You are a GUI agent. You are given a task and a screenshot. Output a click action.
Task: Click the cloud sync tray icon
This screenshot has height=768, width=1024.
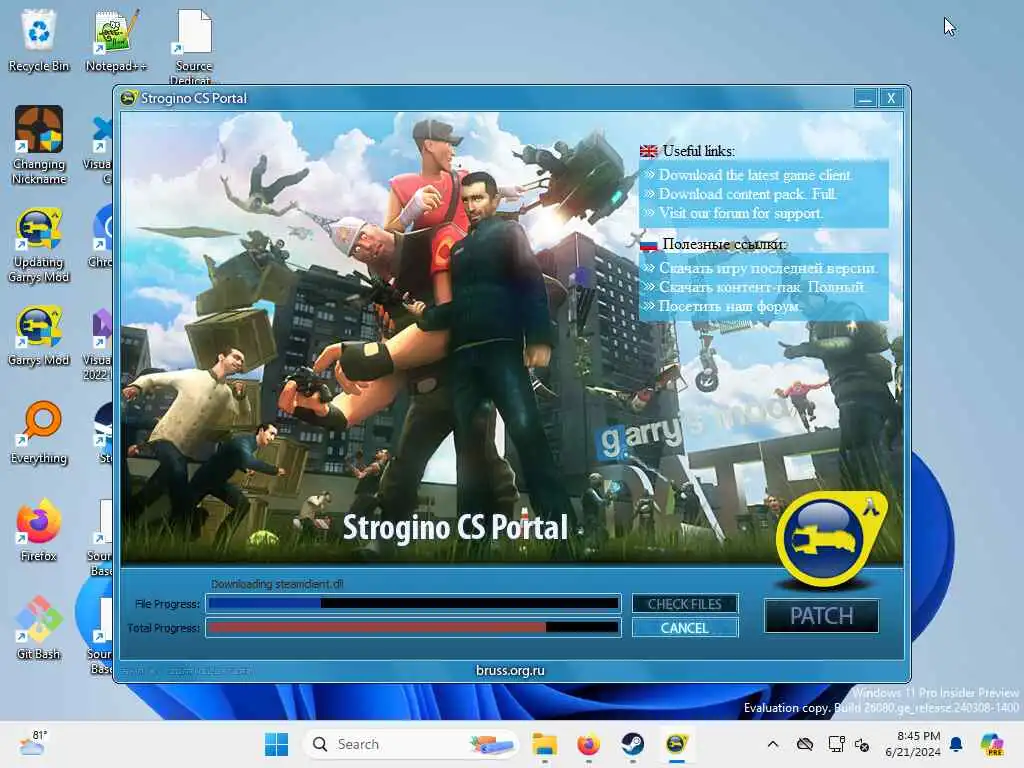coord(805,744)
